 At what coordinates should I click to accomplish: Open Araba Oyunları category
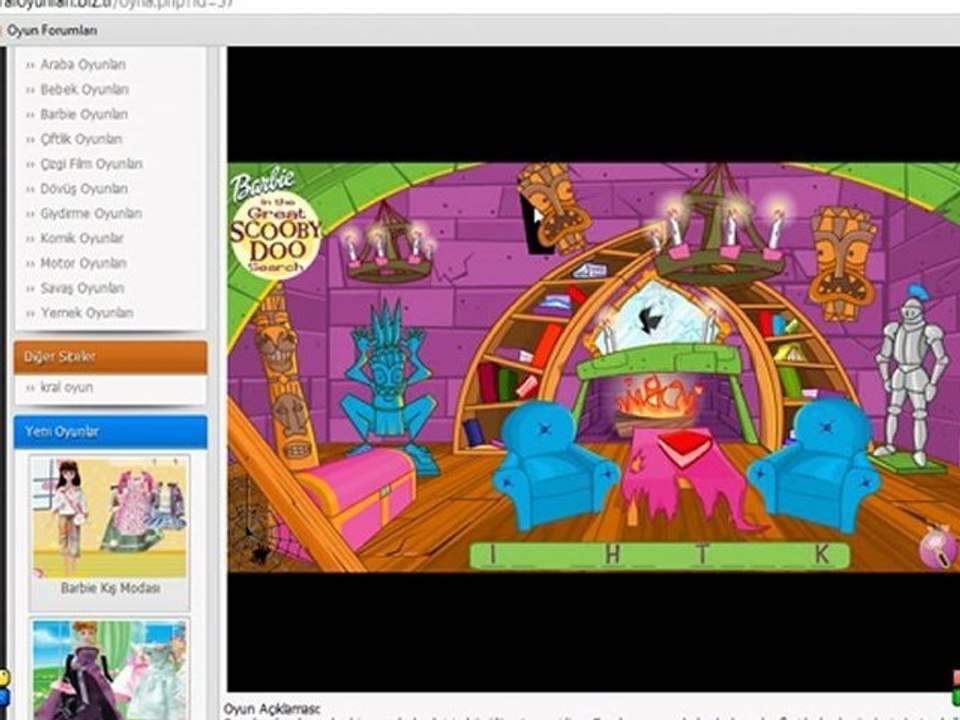pyautogui.click(x=83, y=64)
